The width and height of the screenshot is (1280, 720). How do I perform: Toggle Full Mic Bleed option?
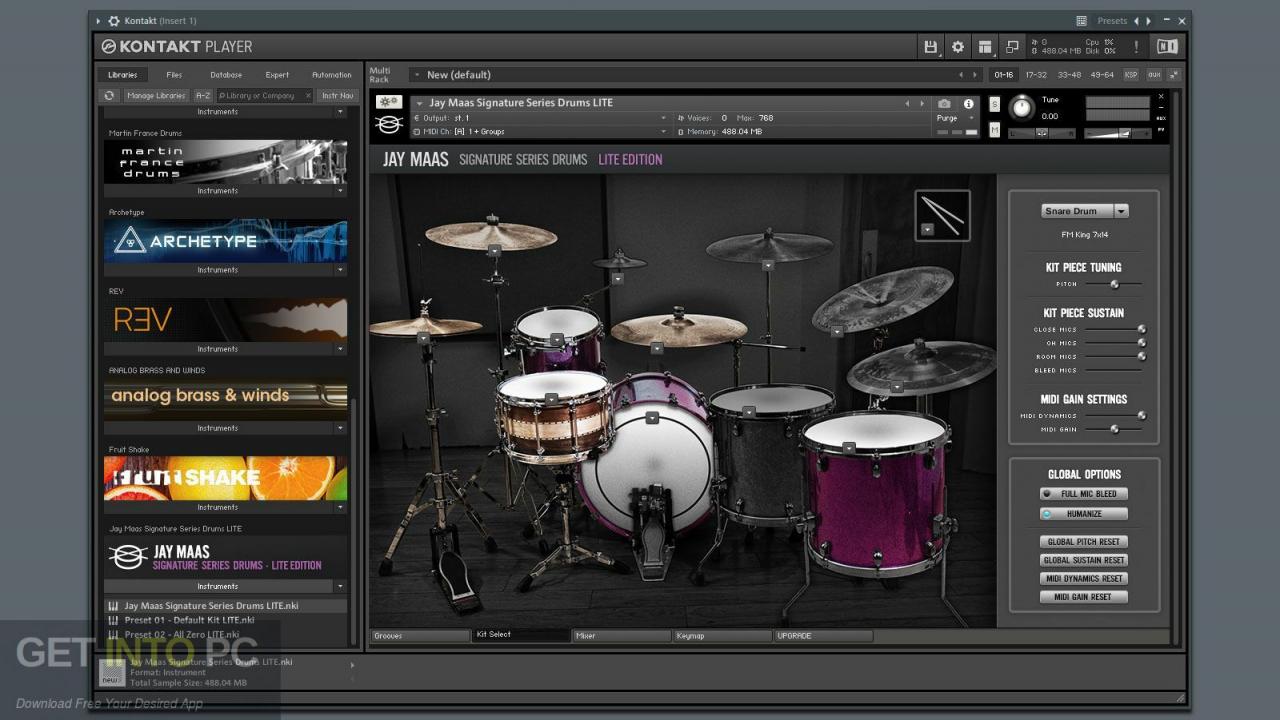click(x=1083, y=494)
